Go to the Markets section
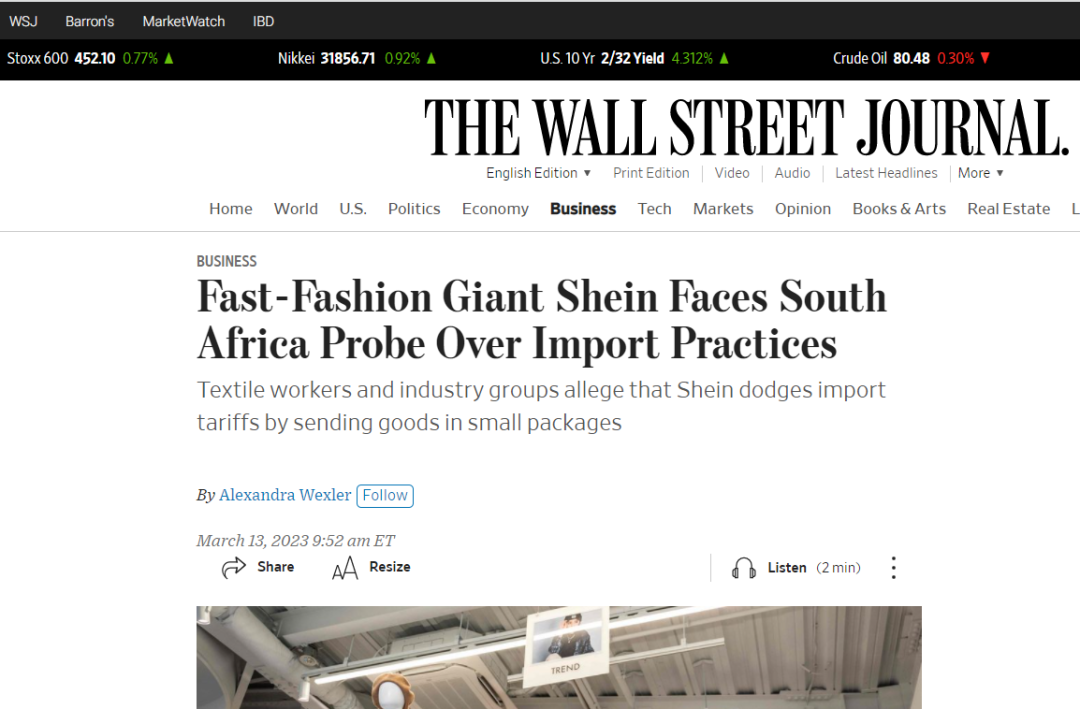 coord(723,209)
